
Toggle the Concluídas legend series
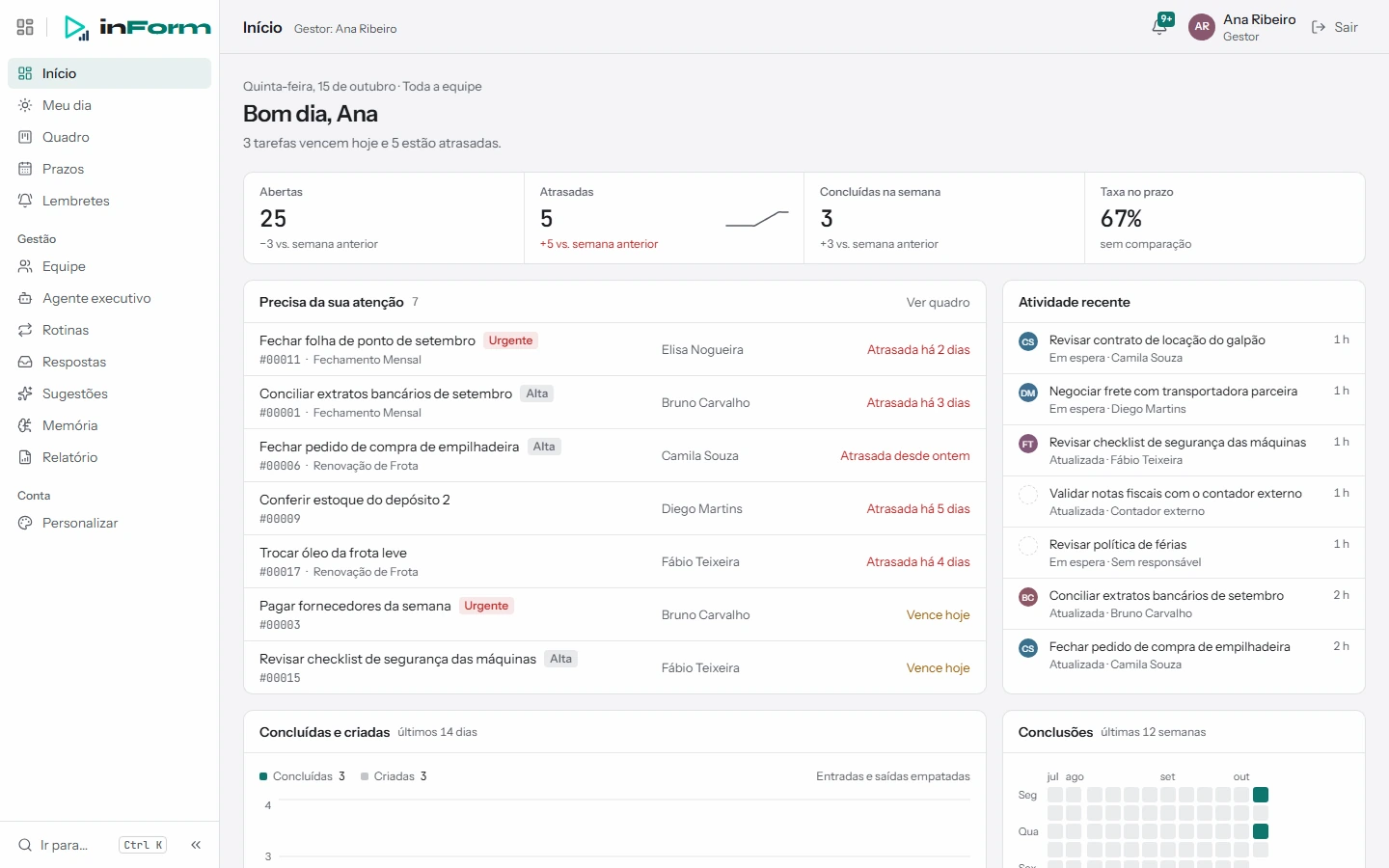(302, 776)
